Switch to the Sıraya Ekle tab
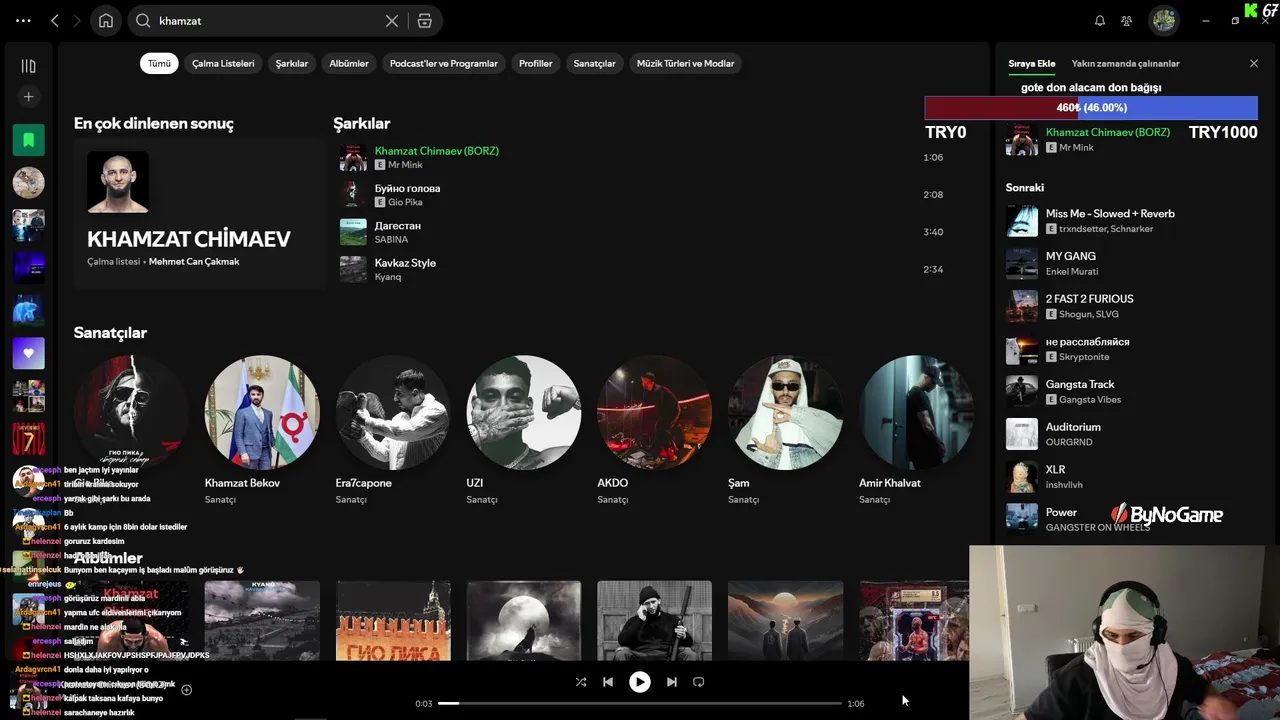Image resolution: width=1280 pixels, height=720 pixels. pos(1032,63)
